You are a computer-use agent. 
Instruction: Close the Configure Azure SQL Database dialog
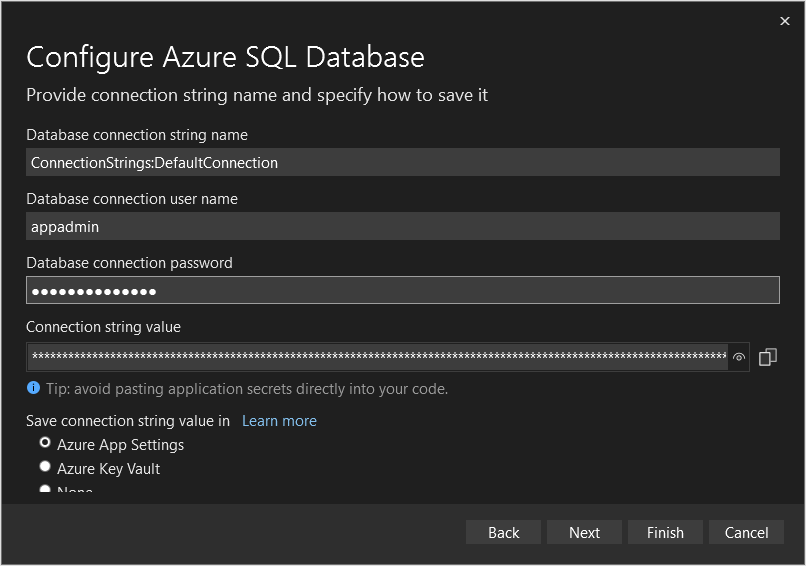(x=785, y=21)
